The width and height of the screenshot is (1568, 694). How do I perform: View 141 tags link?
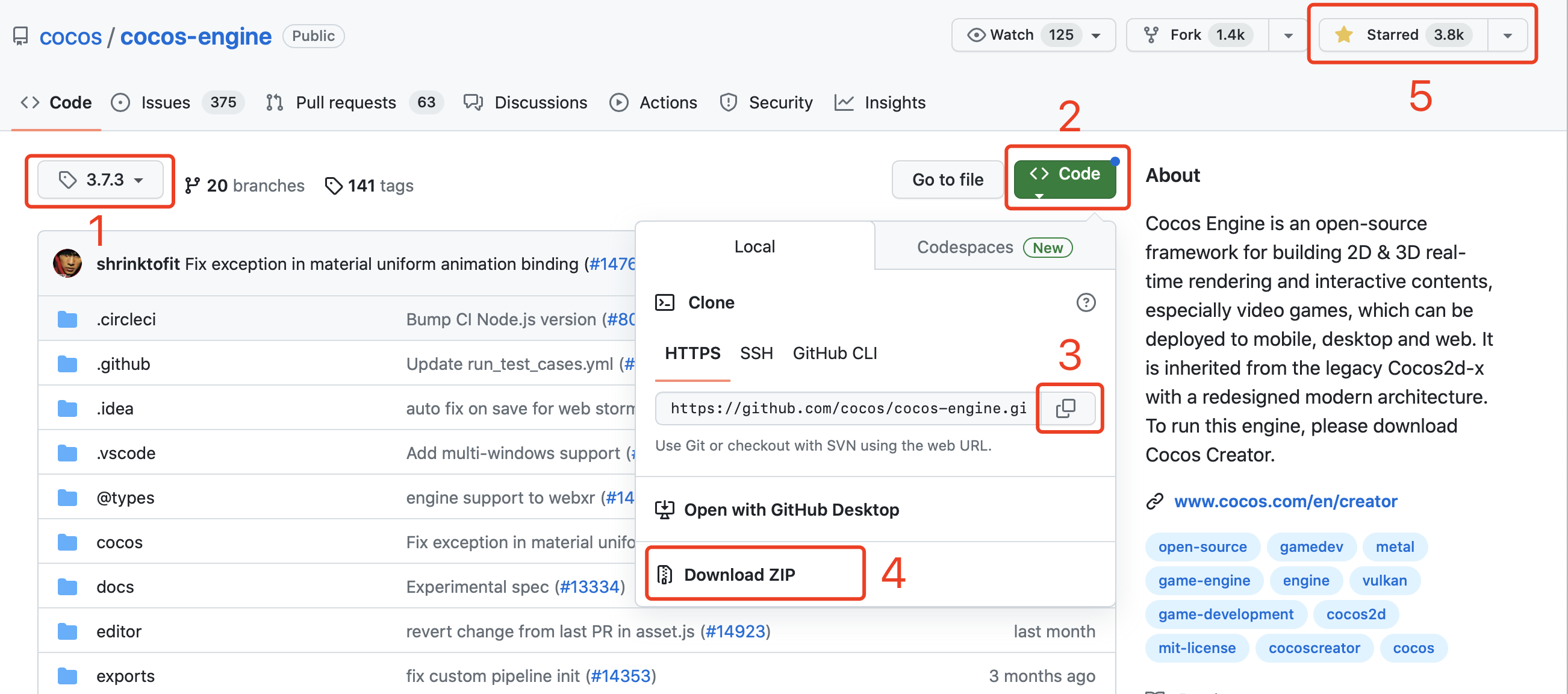[x=369, y=186]
